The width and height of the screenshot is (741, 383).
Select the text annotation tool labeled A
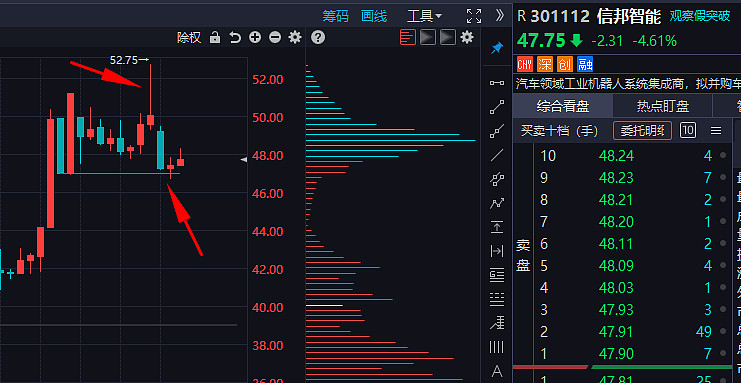point(497,371)
